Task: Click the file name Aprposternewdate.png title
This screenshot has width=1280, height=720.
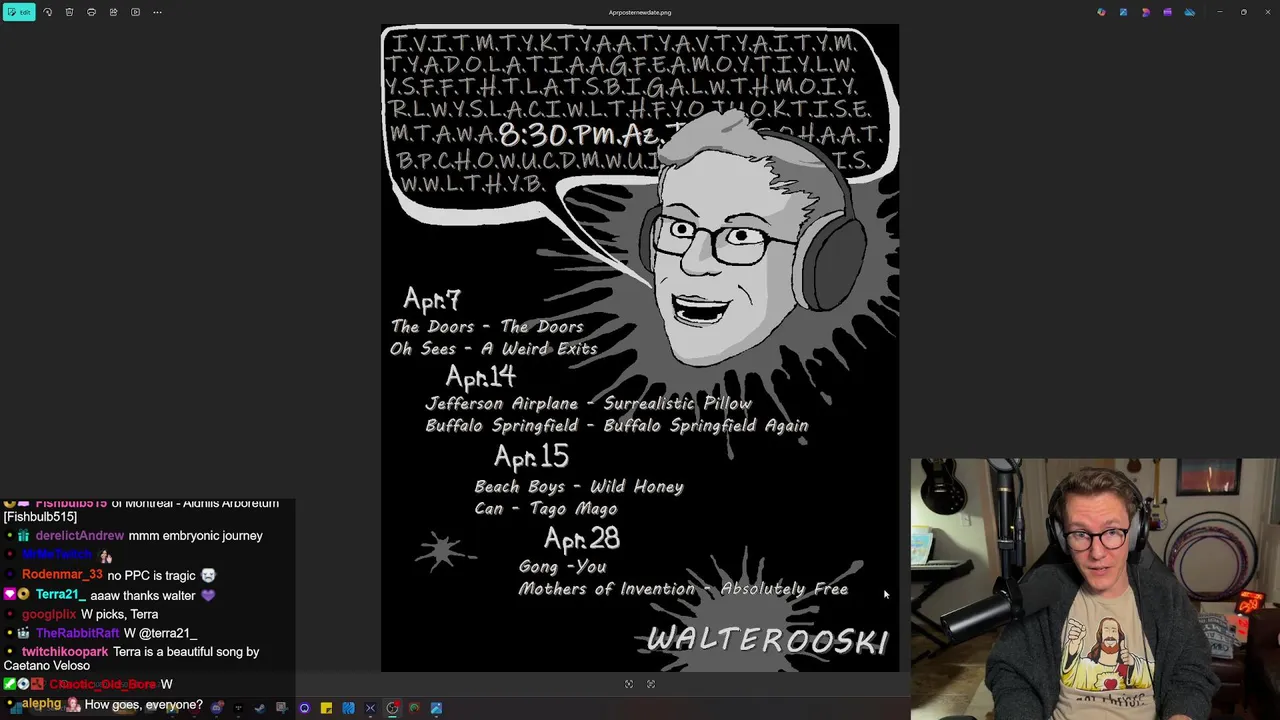Action: click(640, 12)
